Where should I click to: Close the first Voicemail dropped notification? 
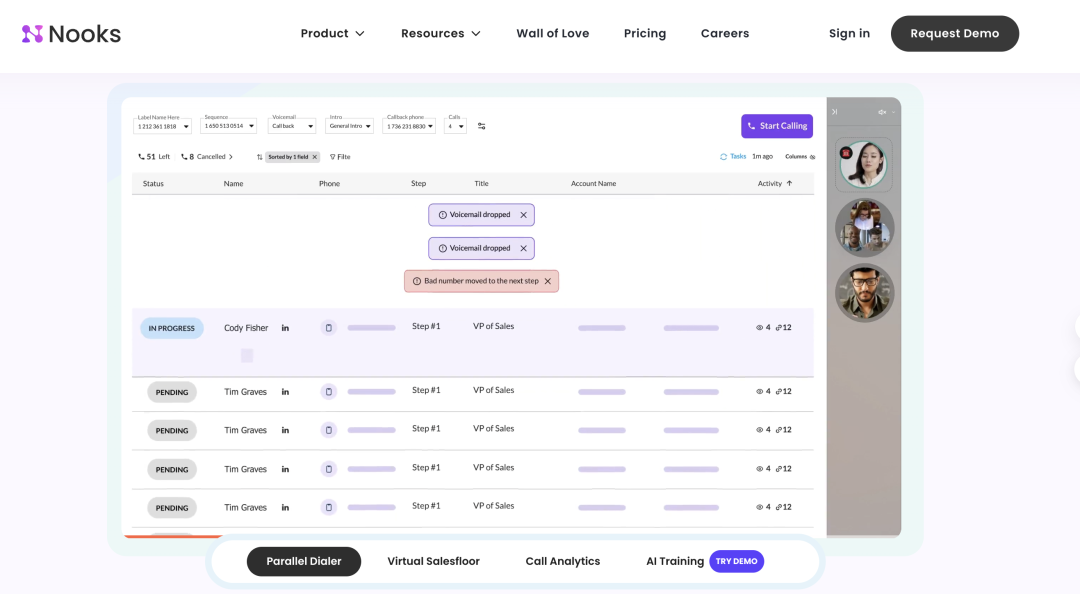(523, 215)
